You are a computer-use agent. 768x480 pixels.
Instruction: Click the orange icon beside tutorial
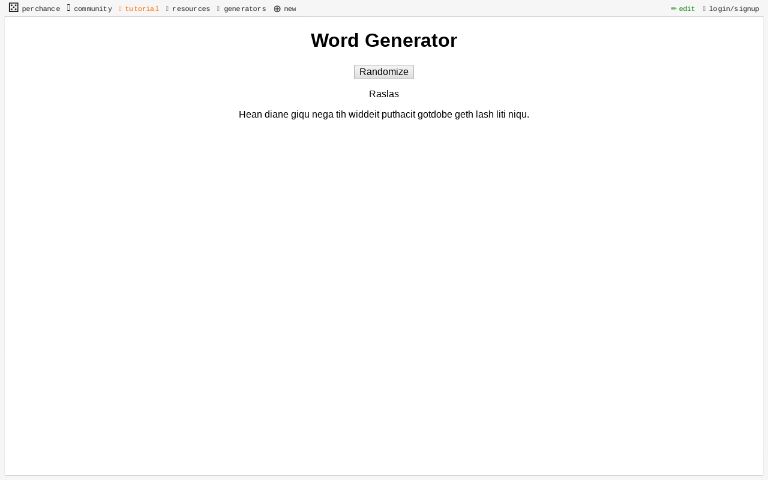click(x=120, y=9)
